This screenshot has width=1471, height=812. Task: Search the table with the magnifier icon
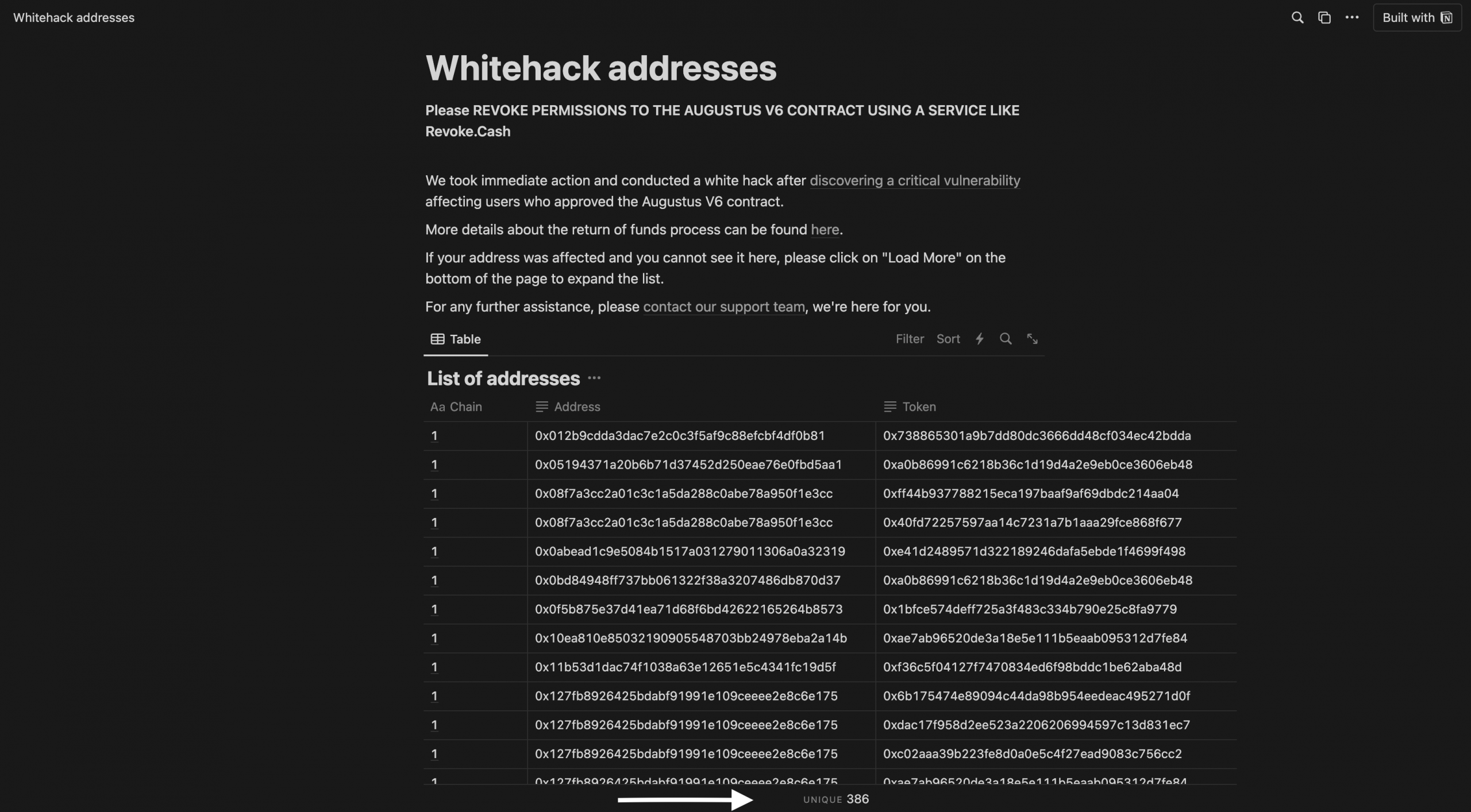coord(1006,339)
